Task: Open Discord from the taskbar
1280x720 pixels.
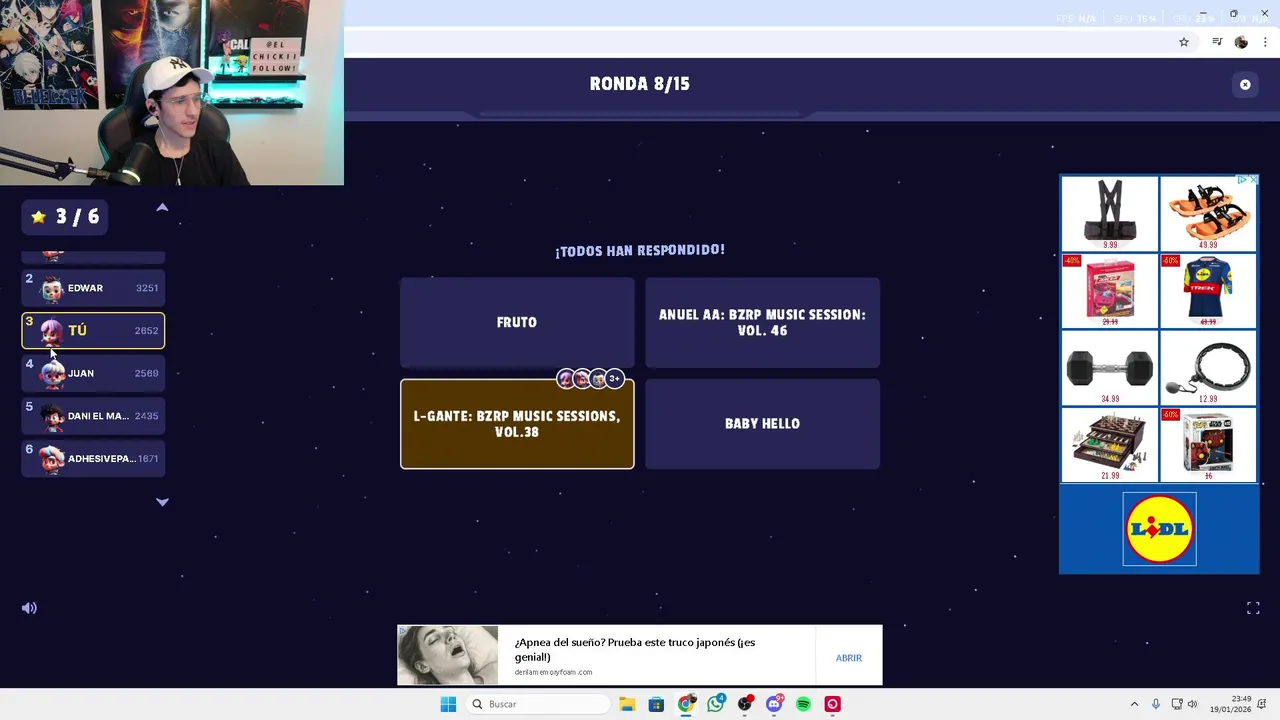Action: click(774, 704)
